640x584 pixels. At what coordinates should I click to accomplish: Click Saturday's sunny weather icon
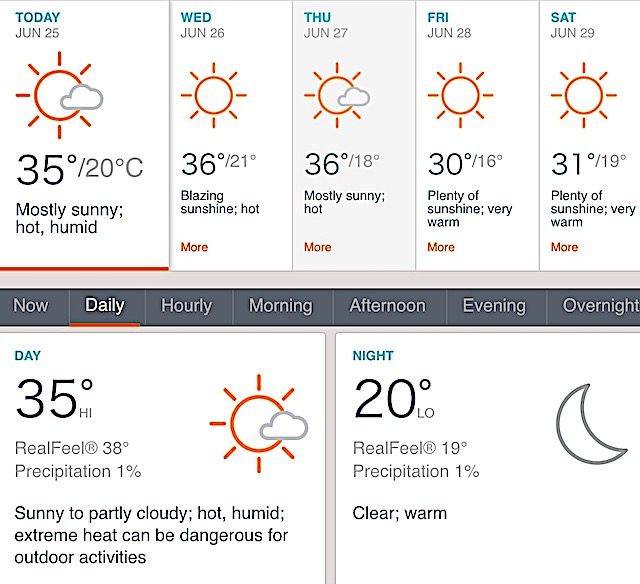click(584, 95)
